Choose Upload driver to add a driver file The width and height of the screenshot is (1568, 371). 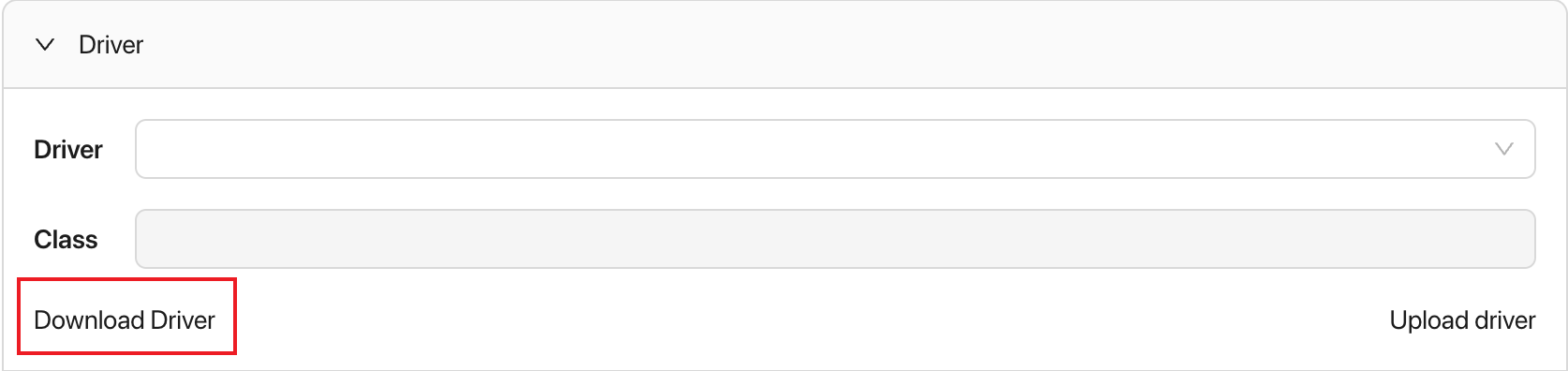(1462, 320)
